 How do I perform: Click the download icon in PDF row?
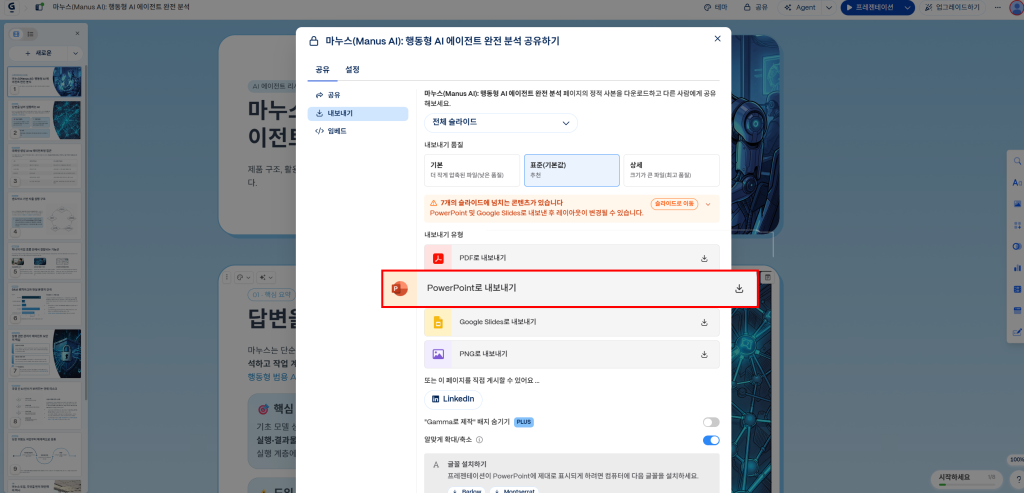coord(704,259)
